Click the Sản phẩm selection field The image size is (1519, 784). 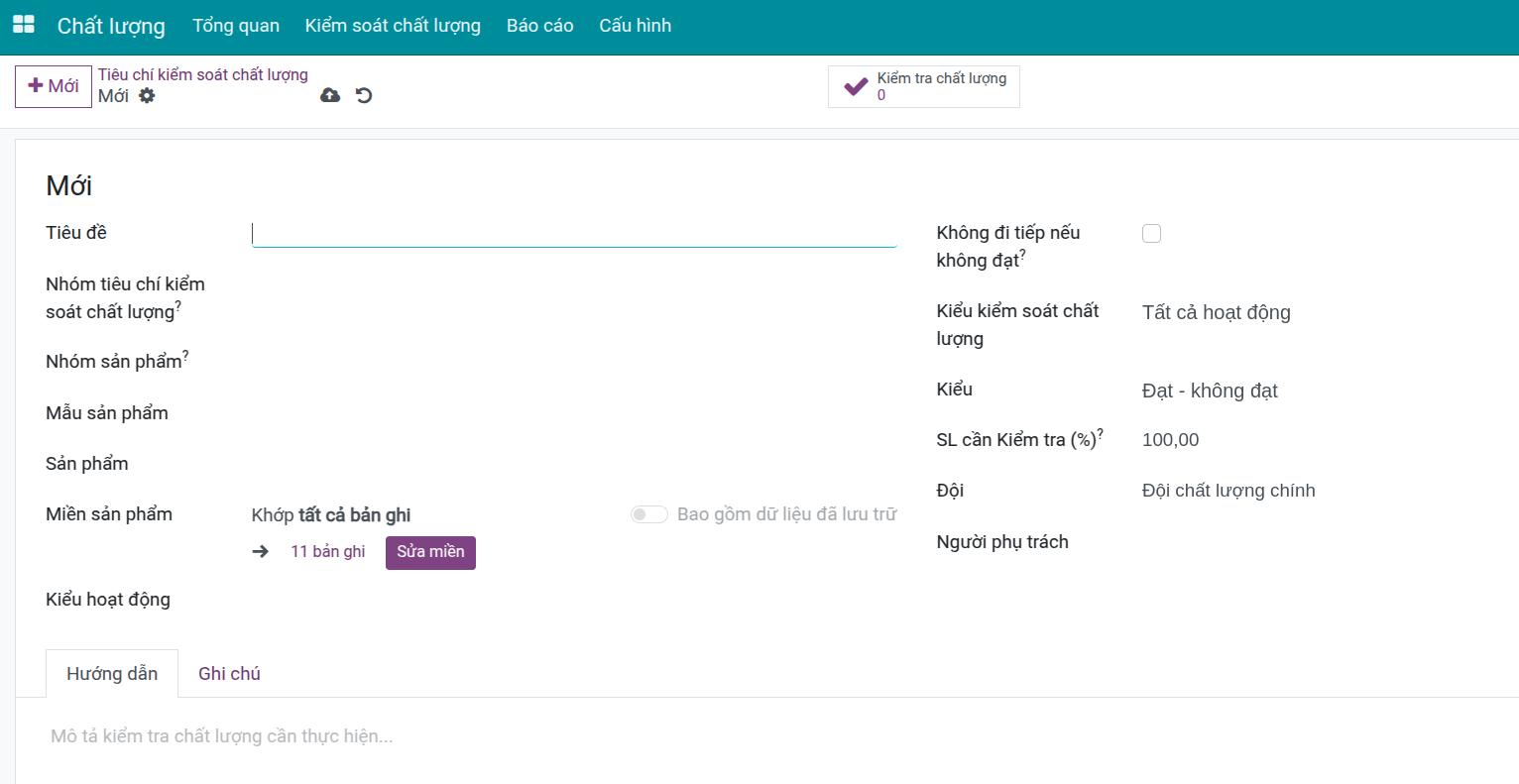(574, 464)
